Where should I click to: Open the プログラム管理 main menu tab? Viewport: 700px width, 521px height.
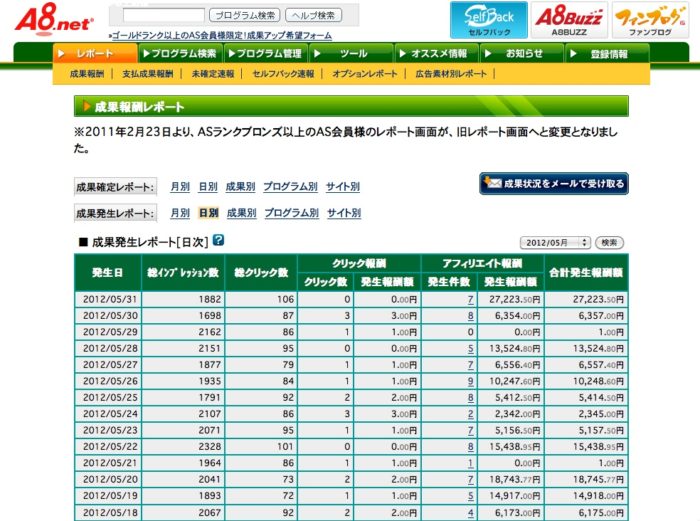266,53
